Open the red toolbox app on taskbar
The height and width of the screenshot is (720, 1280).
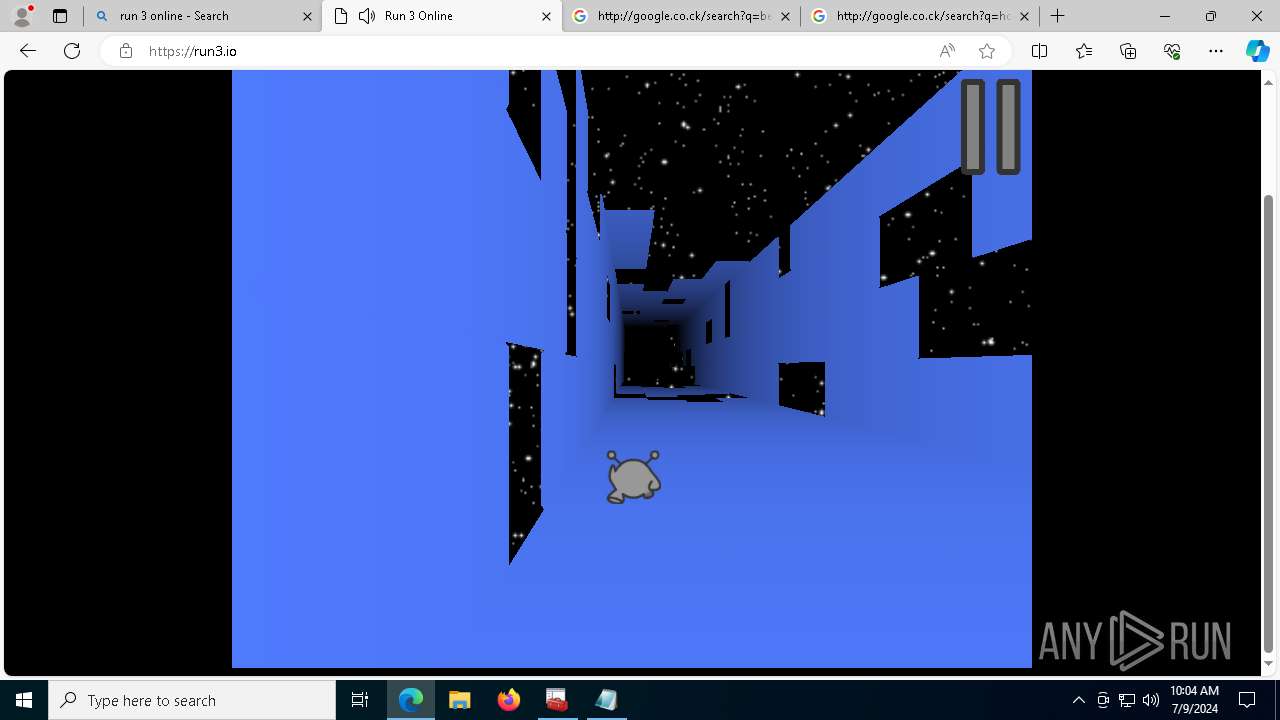point(556,700)
